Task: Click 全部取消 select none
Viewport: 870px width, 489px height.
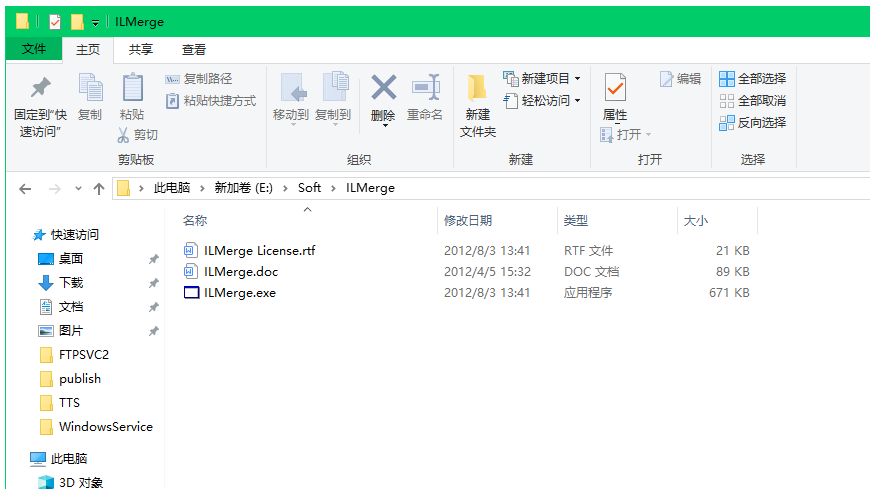Action: (753, 101)
